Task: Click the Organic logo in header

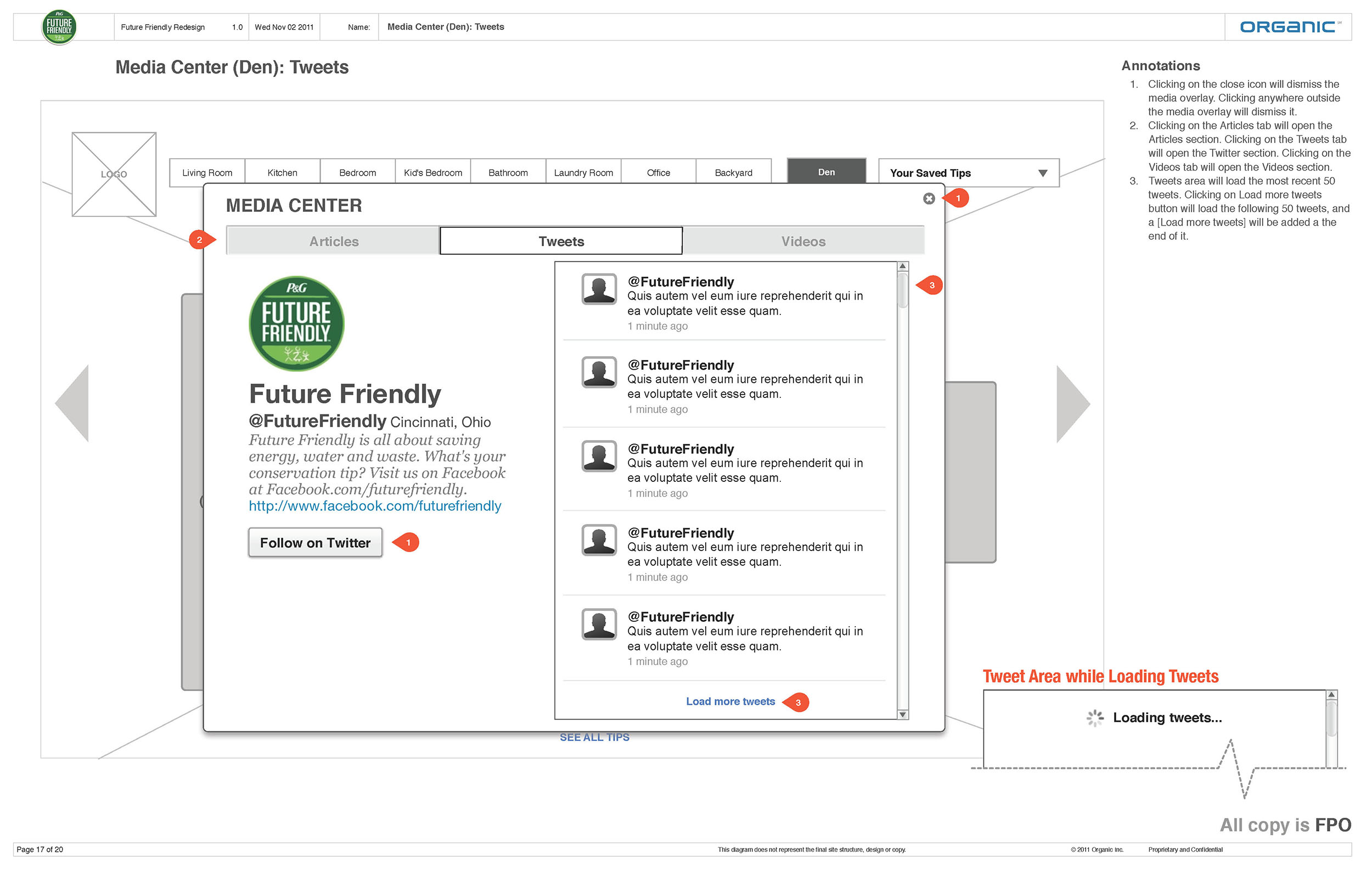Action: [1290, 27]
